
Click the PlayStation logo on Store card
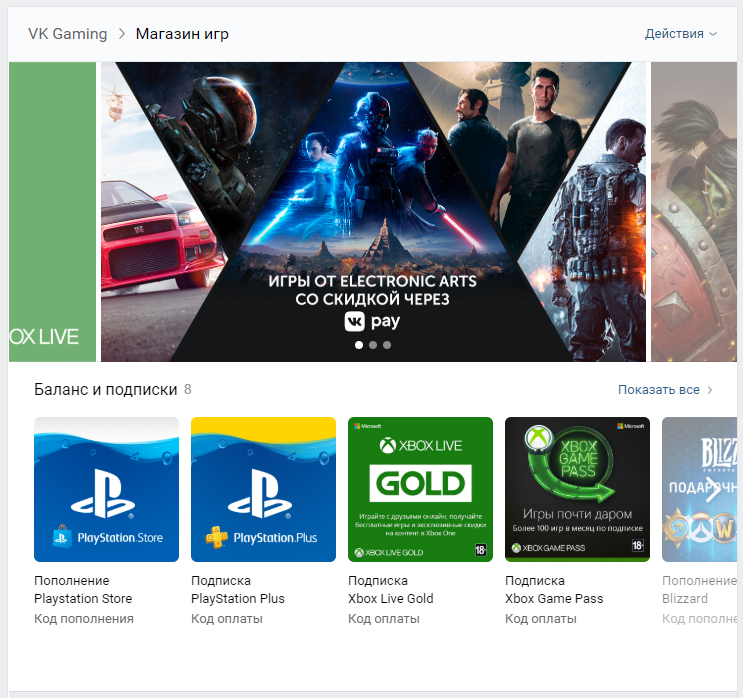(103, 493)
